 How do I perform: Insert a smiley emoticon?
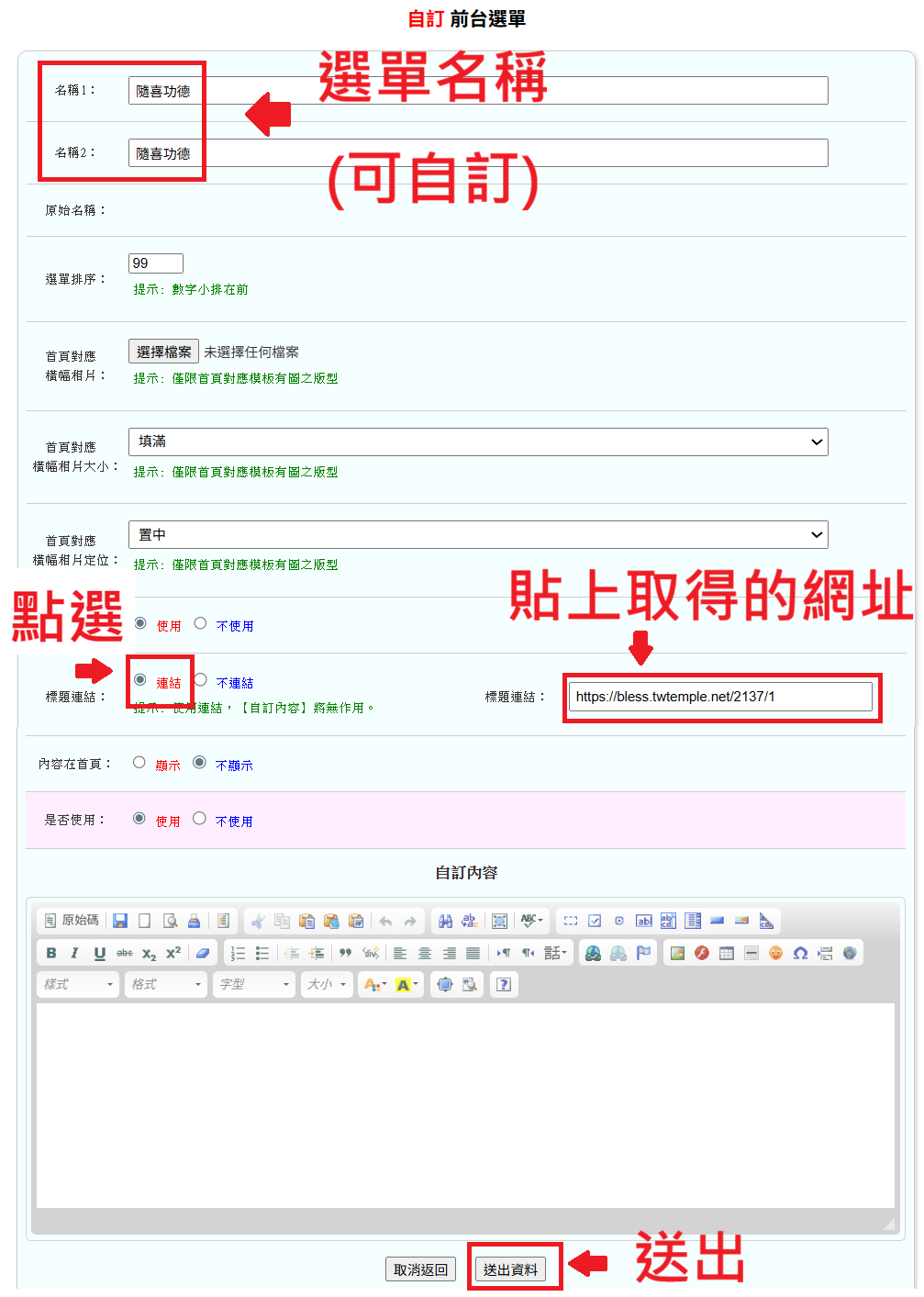click(775, 954)
